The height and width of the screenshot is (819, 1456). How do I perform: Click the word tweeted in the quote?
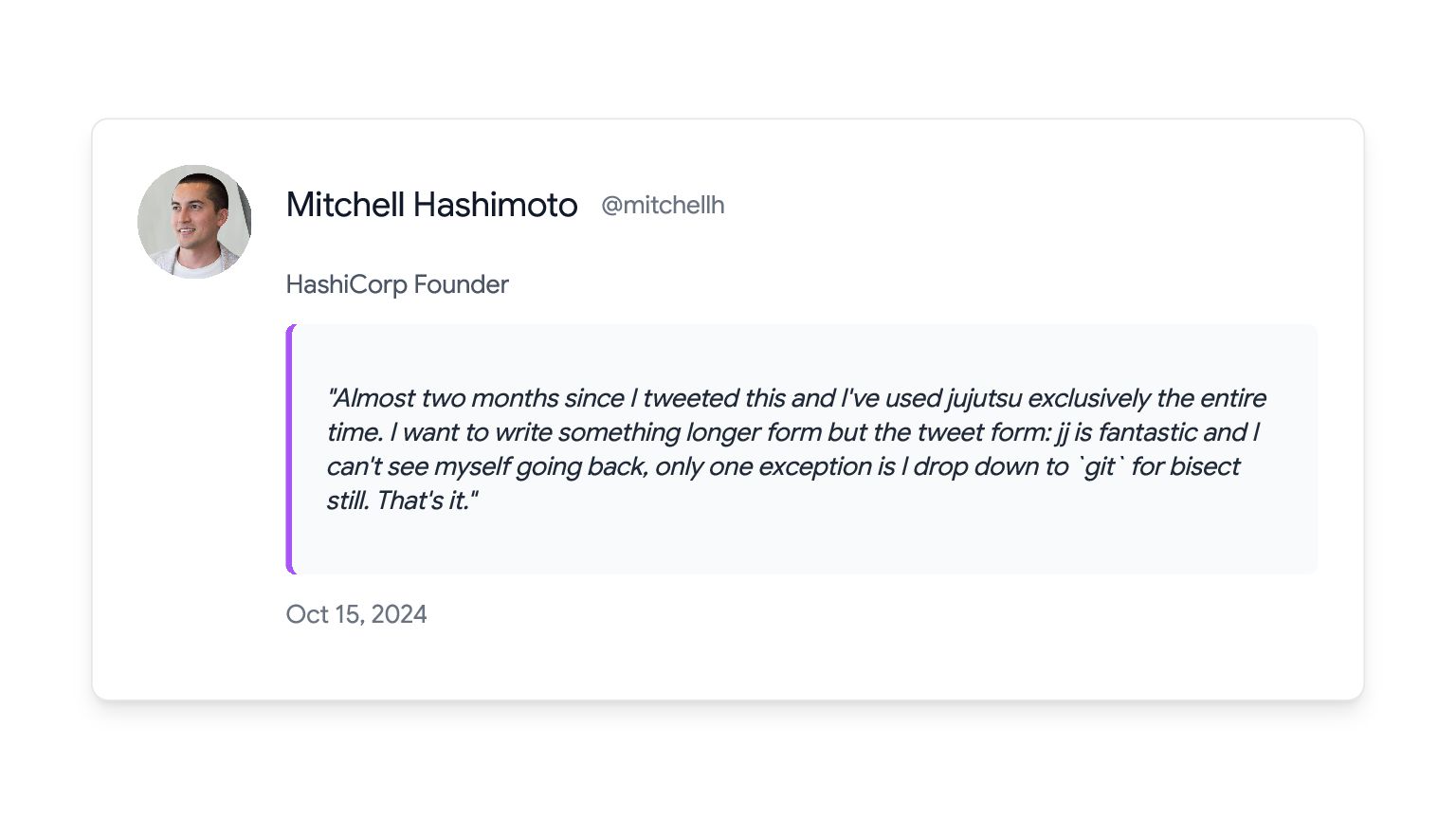(691, 398)
